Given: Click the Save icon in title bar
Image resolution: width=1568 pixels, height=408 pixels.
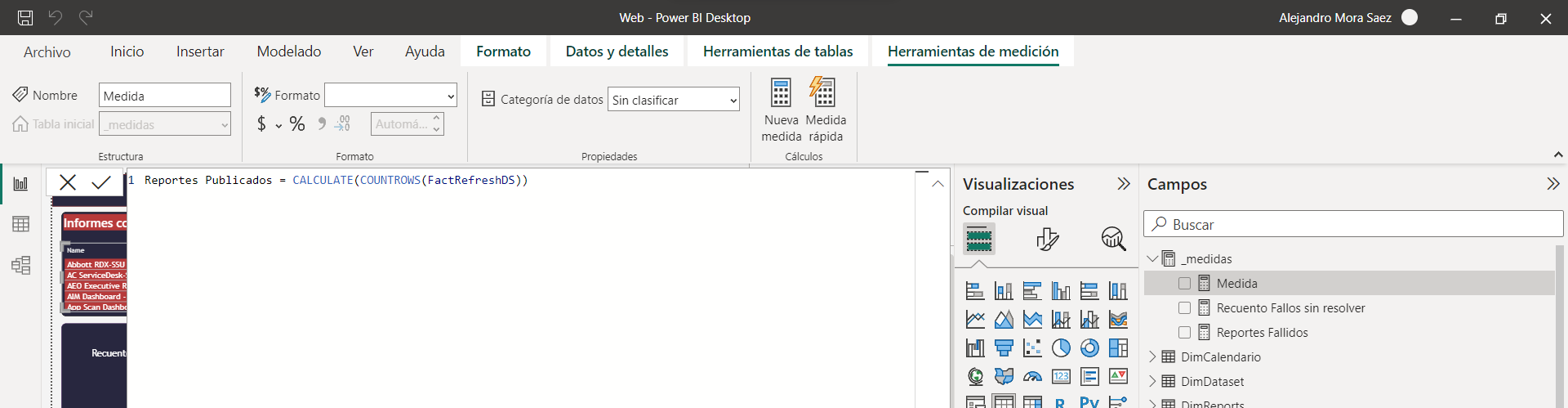Looking at the screenshot, I should 25,17.
